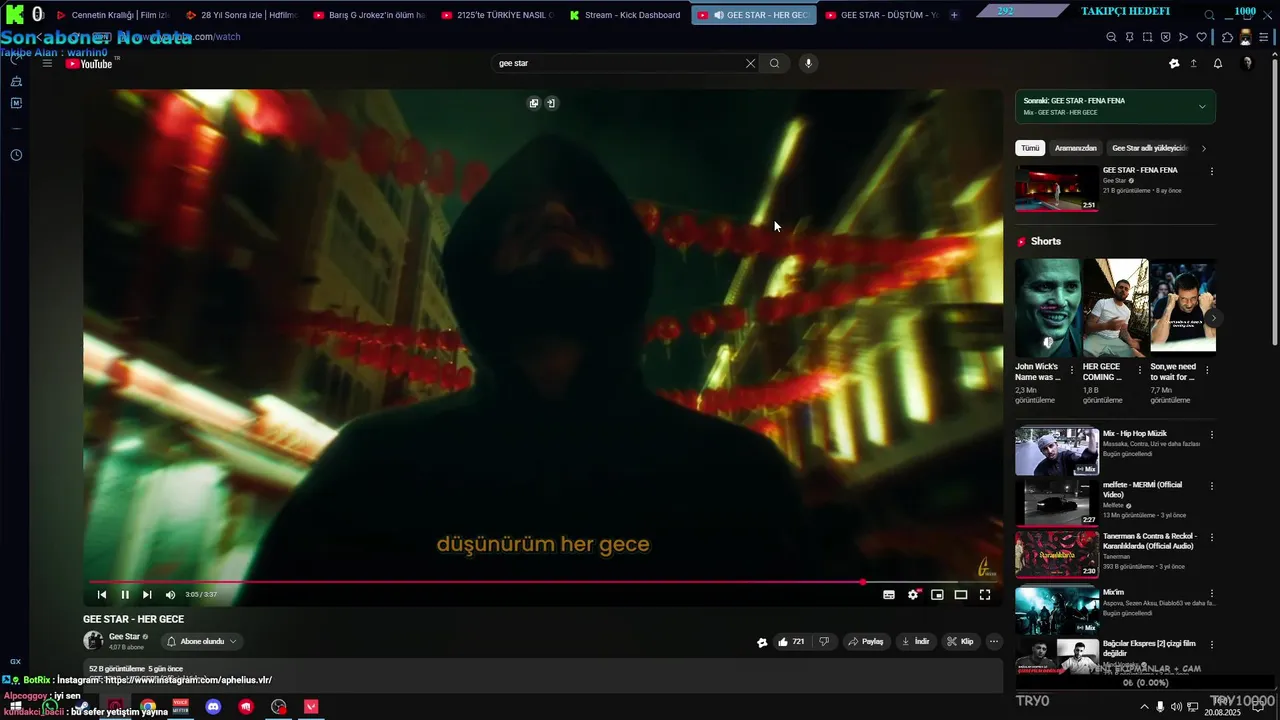Like the video with thumbs up
The image size is (1280, 720).
click(x=791, y=642)
